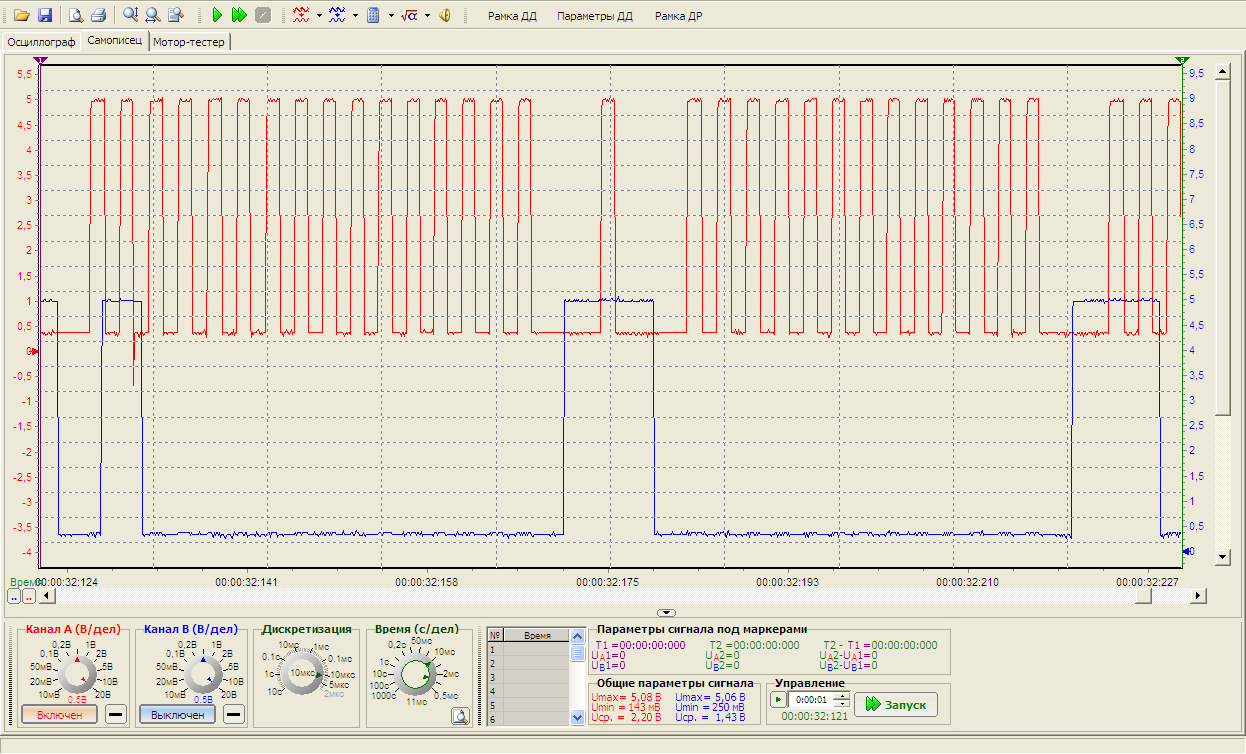Click the waveform horizontal scrollbar right arrow
The width and height of the screenshot is (1246, 754).
(x=1198, y=596)
